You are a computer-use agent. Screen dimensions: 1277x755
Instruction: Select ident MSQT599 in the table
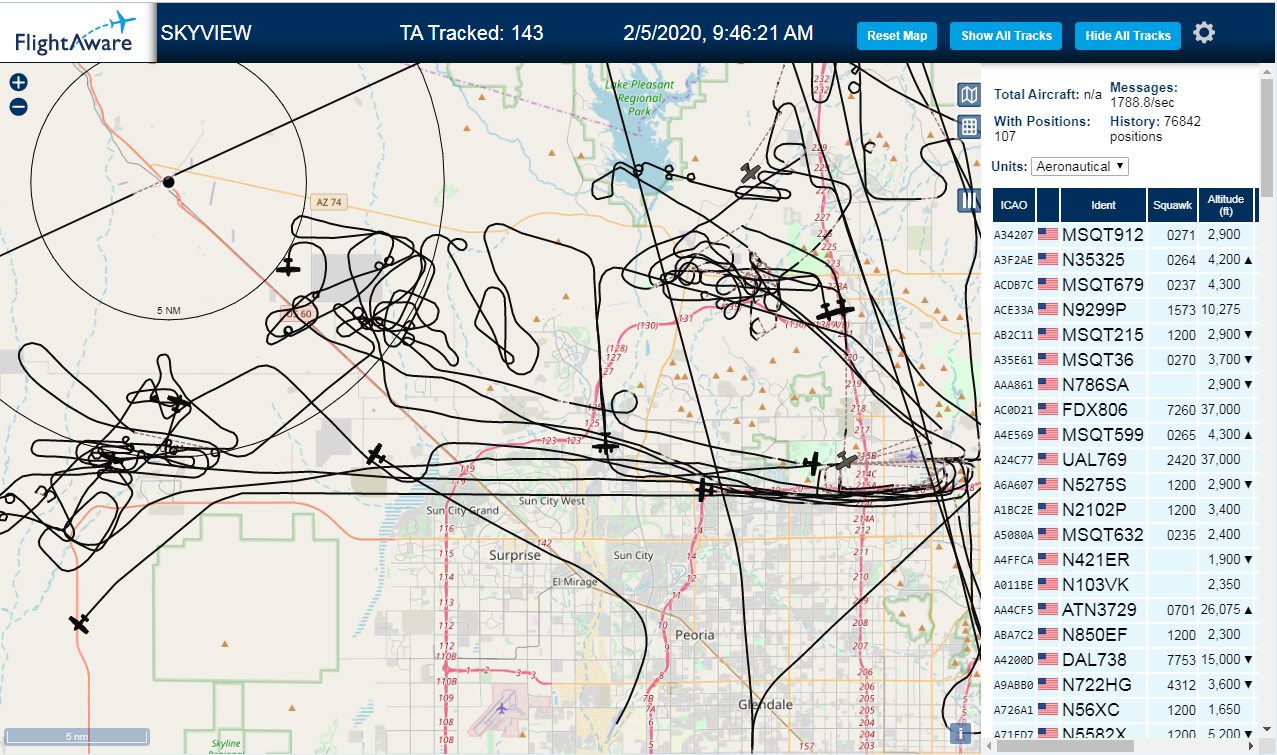point(1103,435)
